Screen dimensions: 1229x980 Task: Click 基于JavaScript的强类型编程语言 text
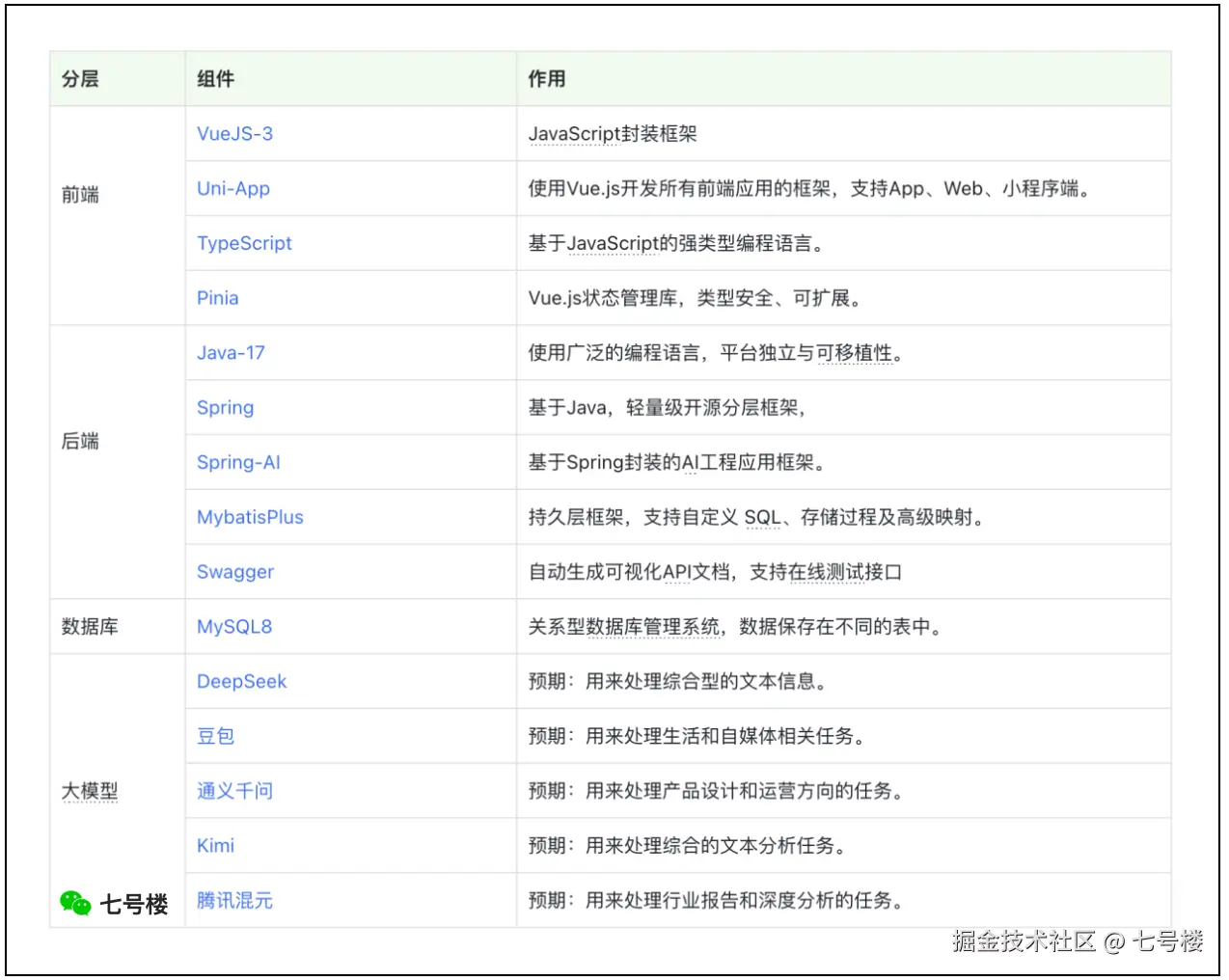point(676,244)
